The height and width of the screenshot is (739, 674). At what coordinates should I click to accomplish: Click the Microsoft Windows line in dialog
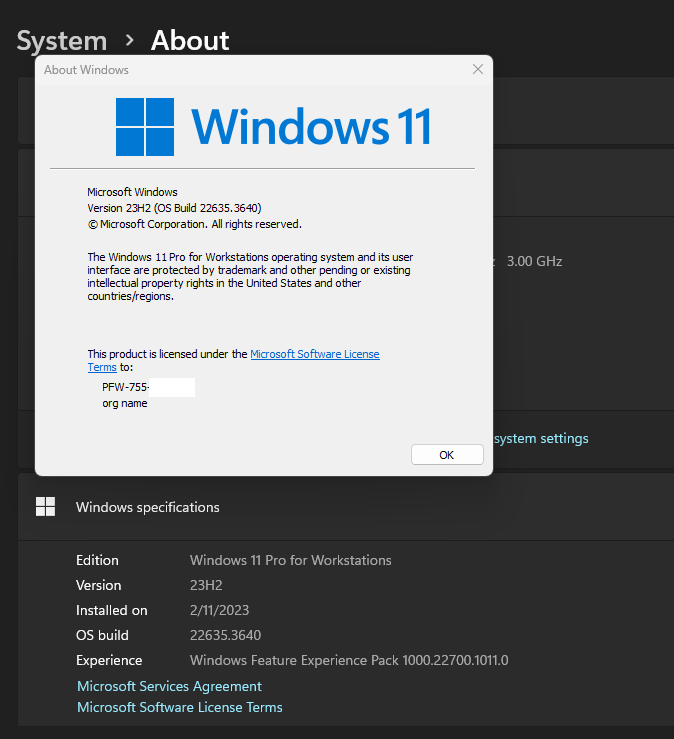(x=132, y=192)
